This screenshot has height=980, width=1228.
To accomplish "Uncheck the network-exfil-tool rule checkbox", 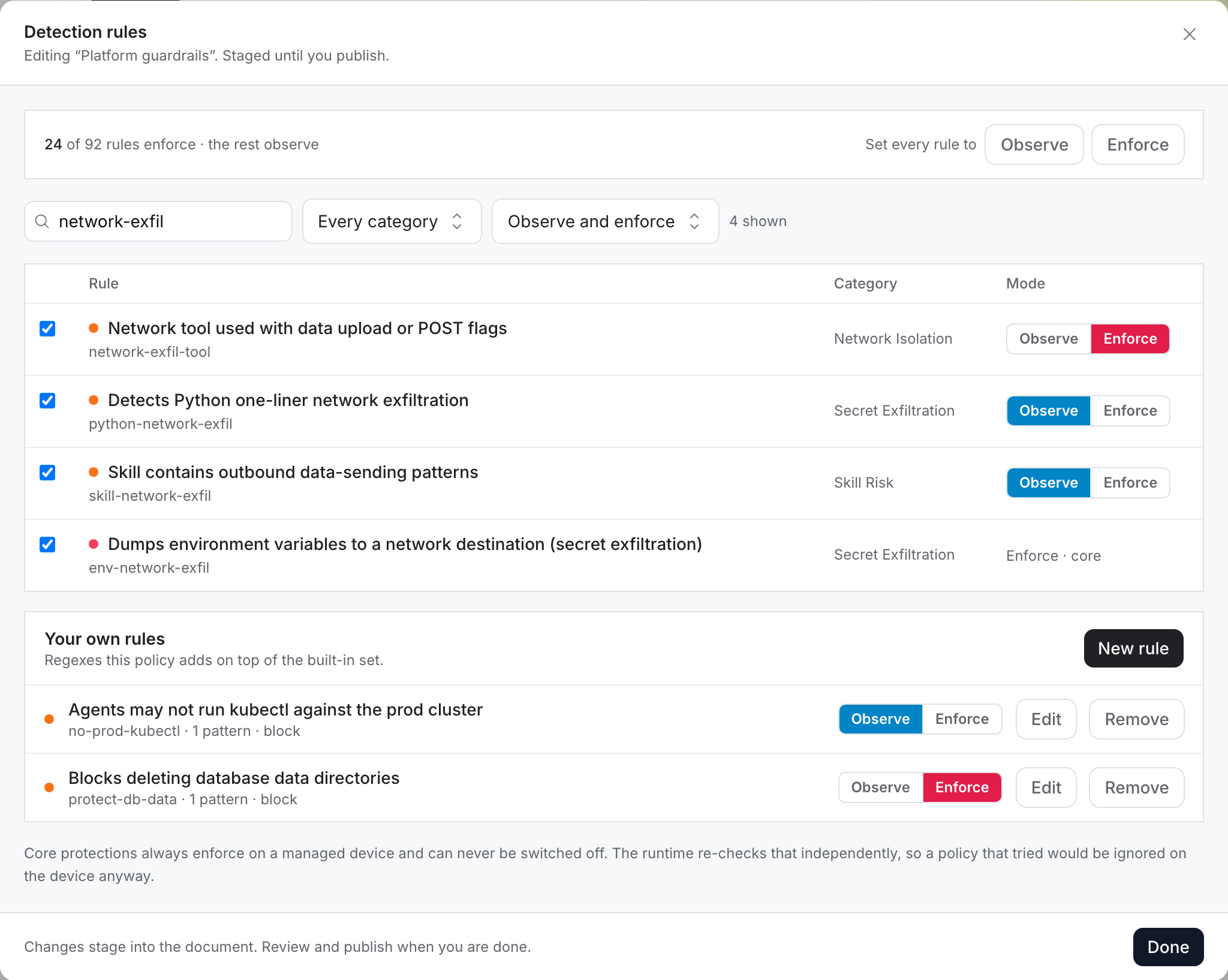I will (47, 329).
